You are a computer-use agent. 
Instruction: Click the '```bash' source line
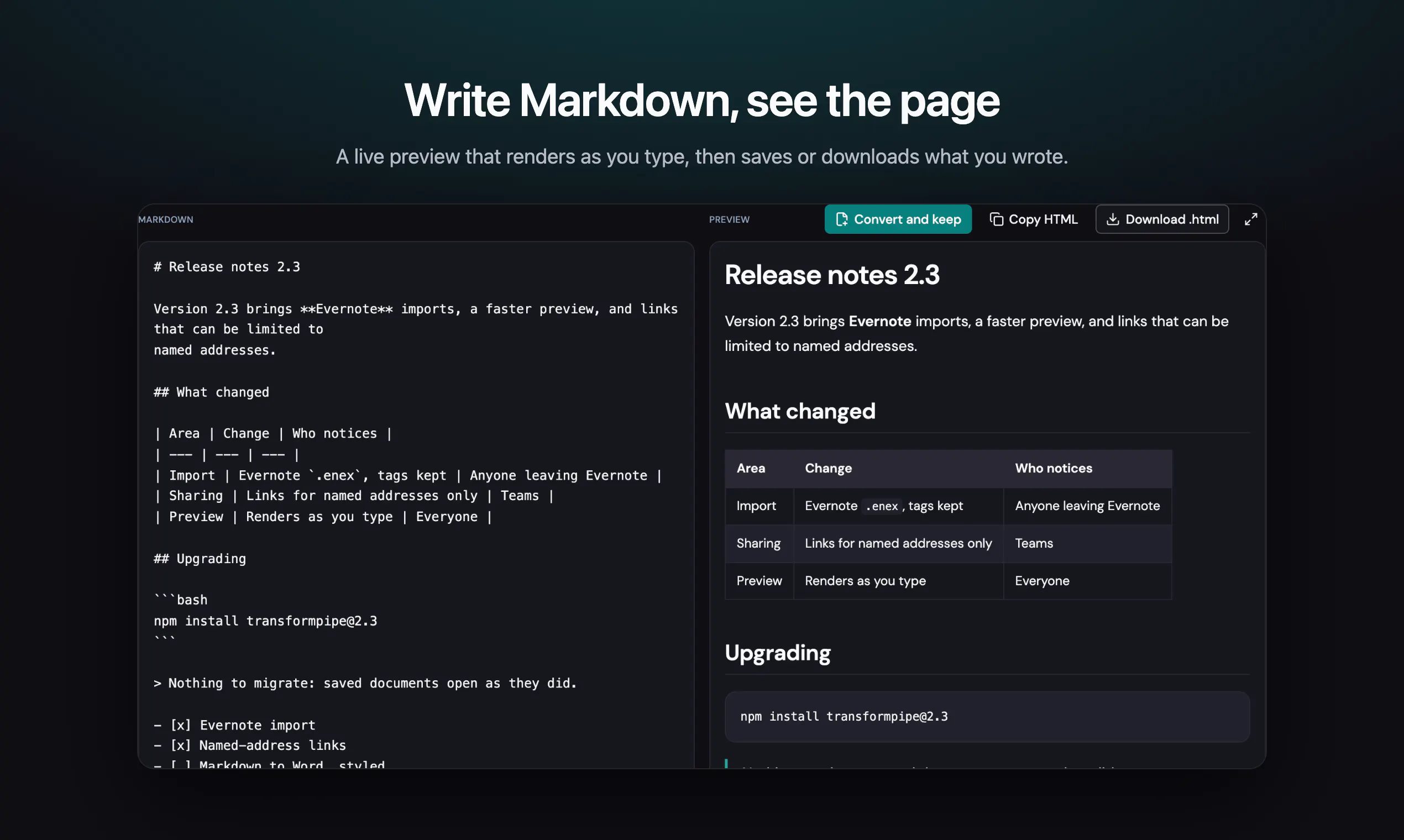point(181,600)
